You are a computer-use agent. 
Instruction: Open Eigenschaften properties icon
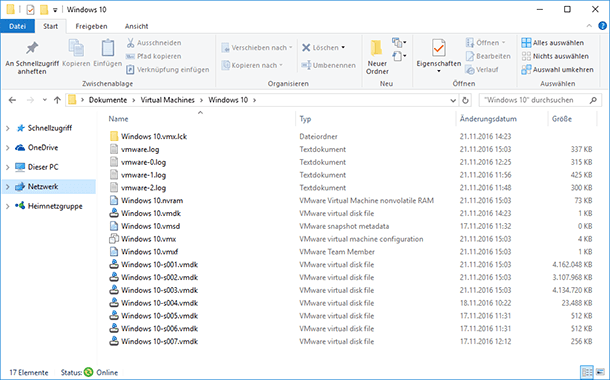[438, 48]
